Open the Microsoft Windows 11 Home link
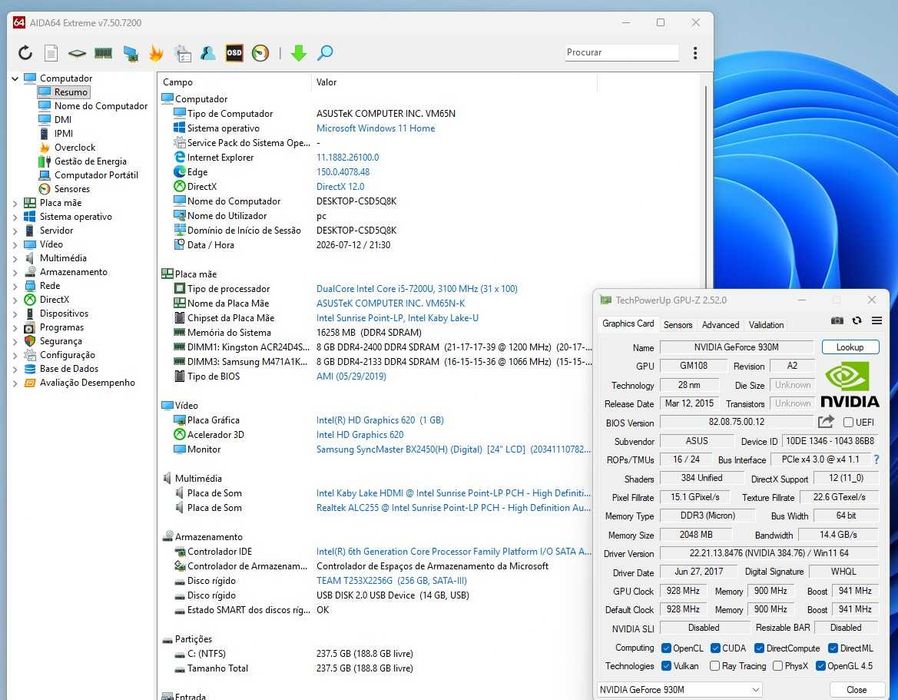898x700 pixels. pos(376,128)
